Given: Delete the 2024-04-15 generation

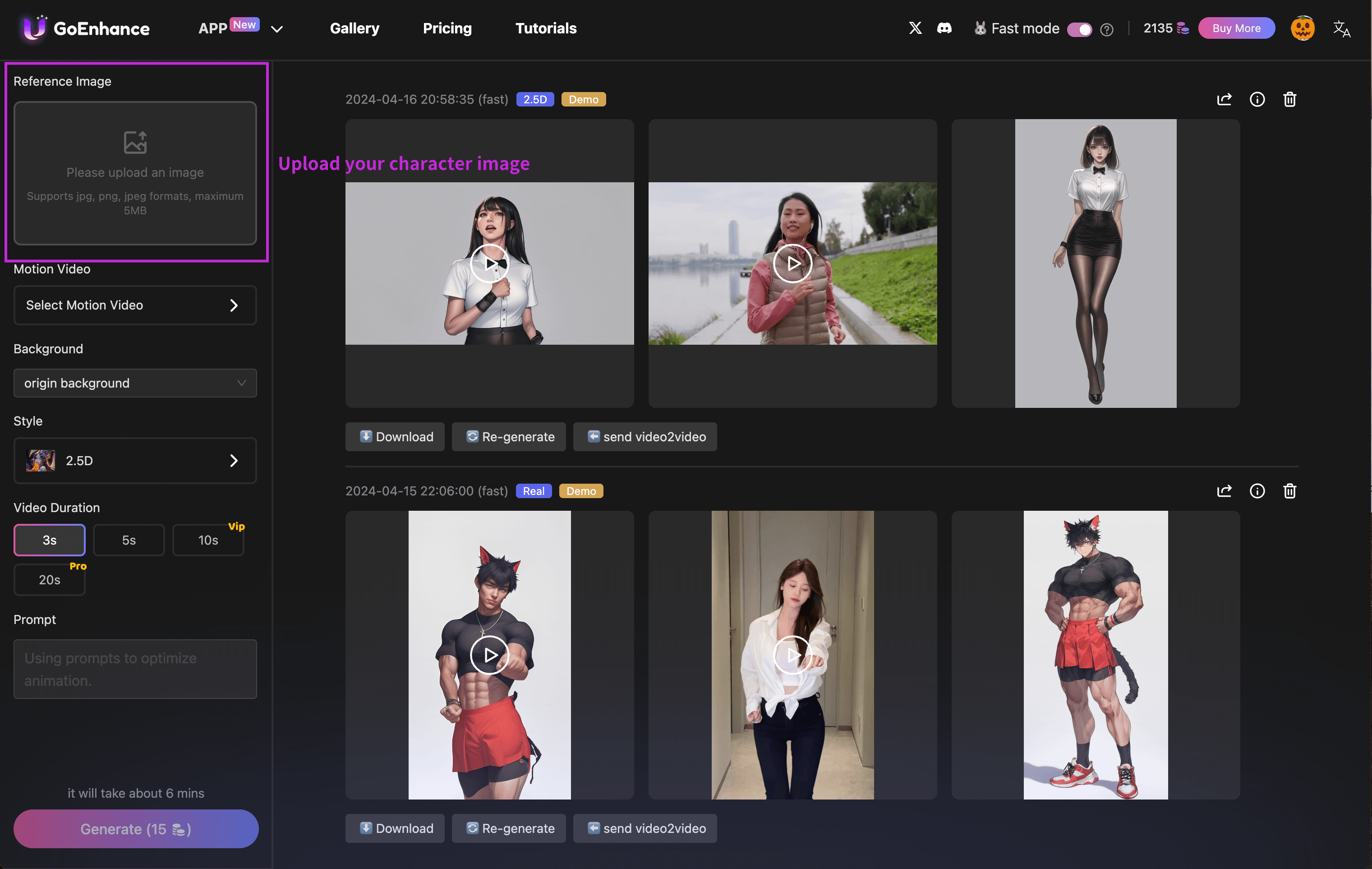Looking at the screenshot, I should (1290, 490).
